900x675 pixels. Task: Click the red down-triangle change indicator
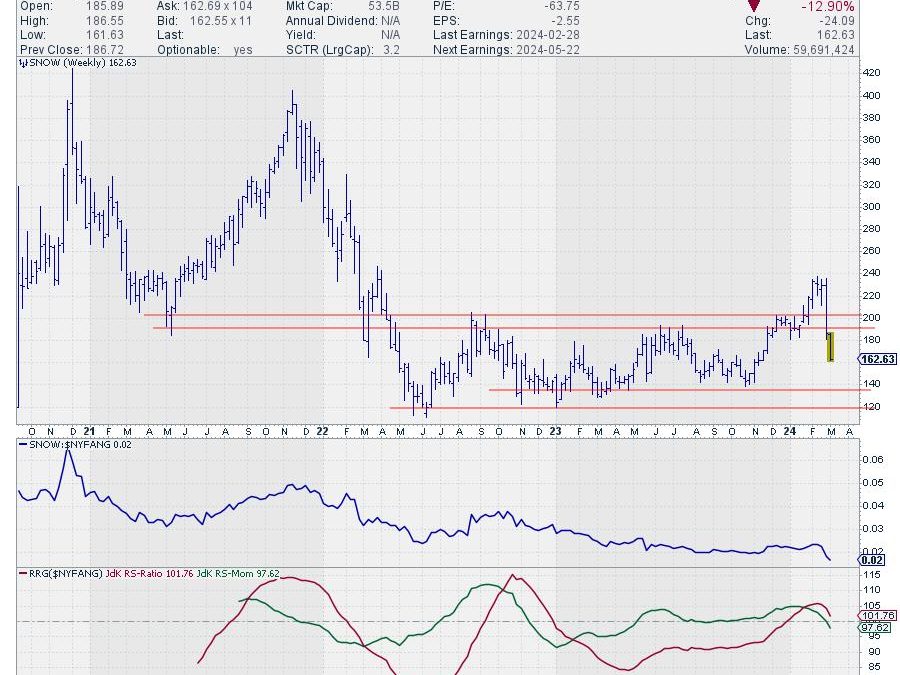tap(754, 6)
